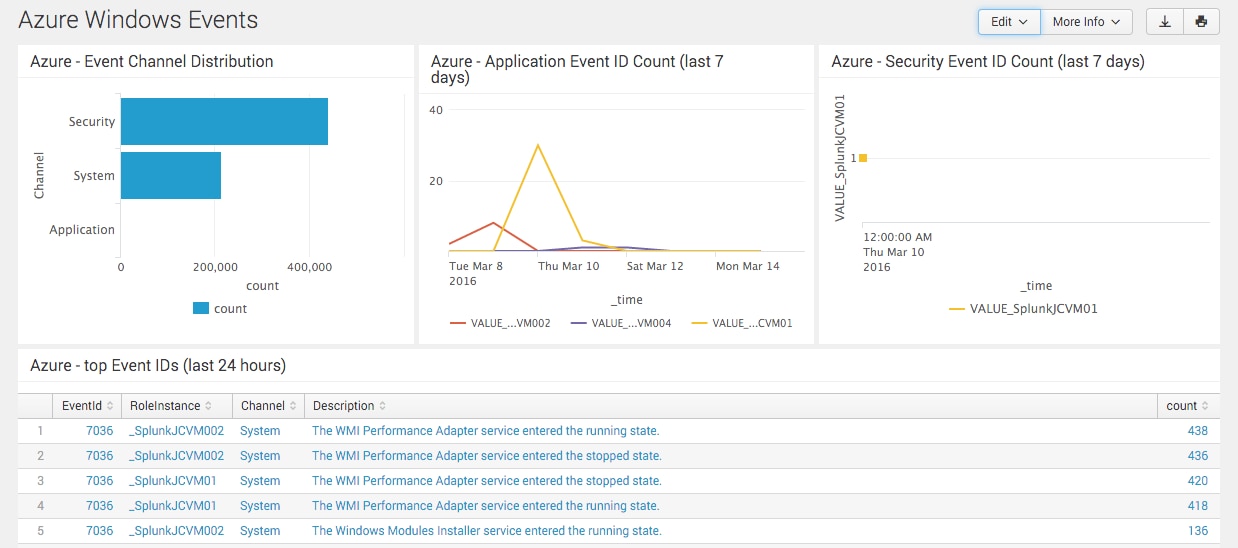This screenshot has width=1238, height=548.
Task: Click the download export icon
Action: coord(1164,22)
